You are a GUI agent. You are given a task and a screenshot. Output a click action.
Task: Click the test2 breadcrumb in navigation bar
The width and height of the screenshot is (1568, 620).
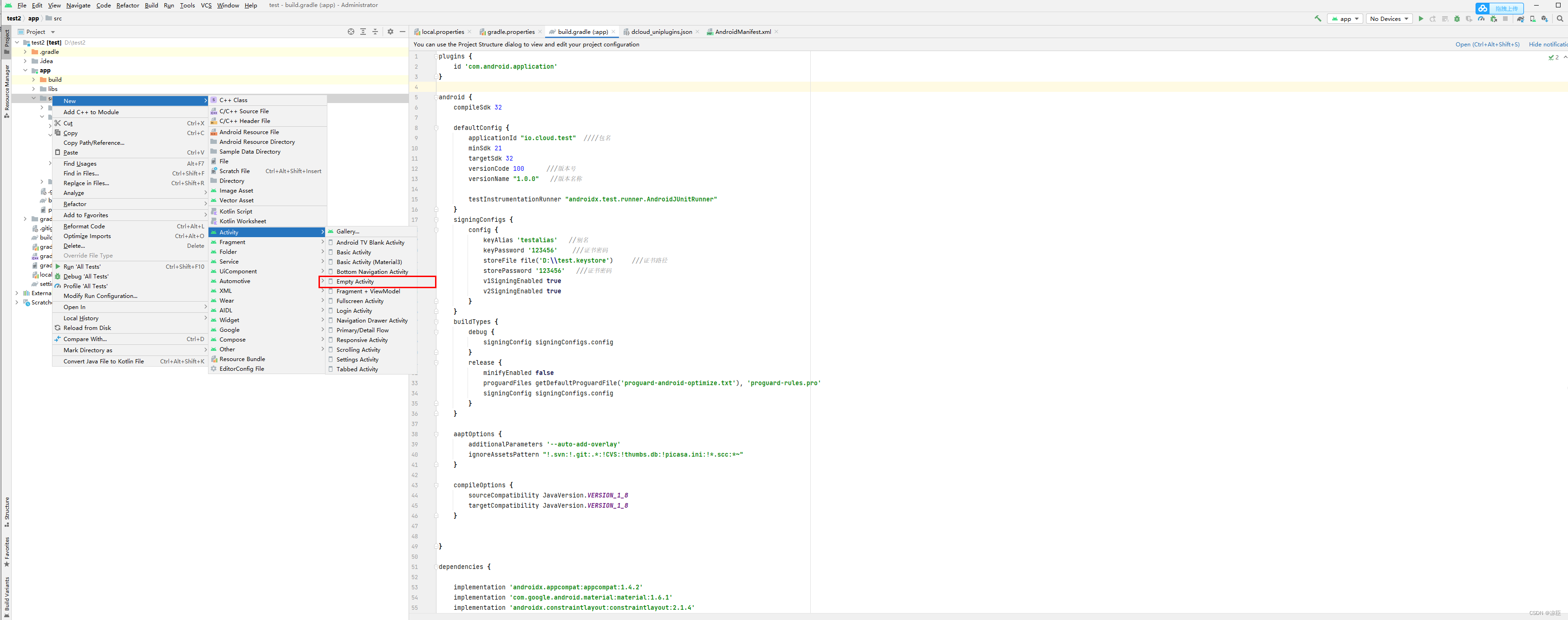tap(14, 19)
